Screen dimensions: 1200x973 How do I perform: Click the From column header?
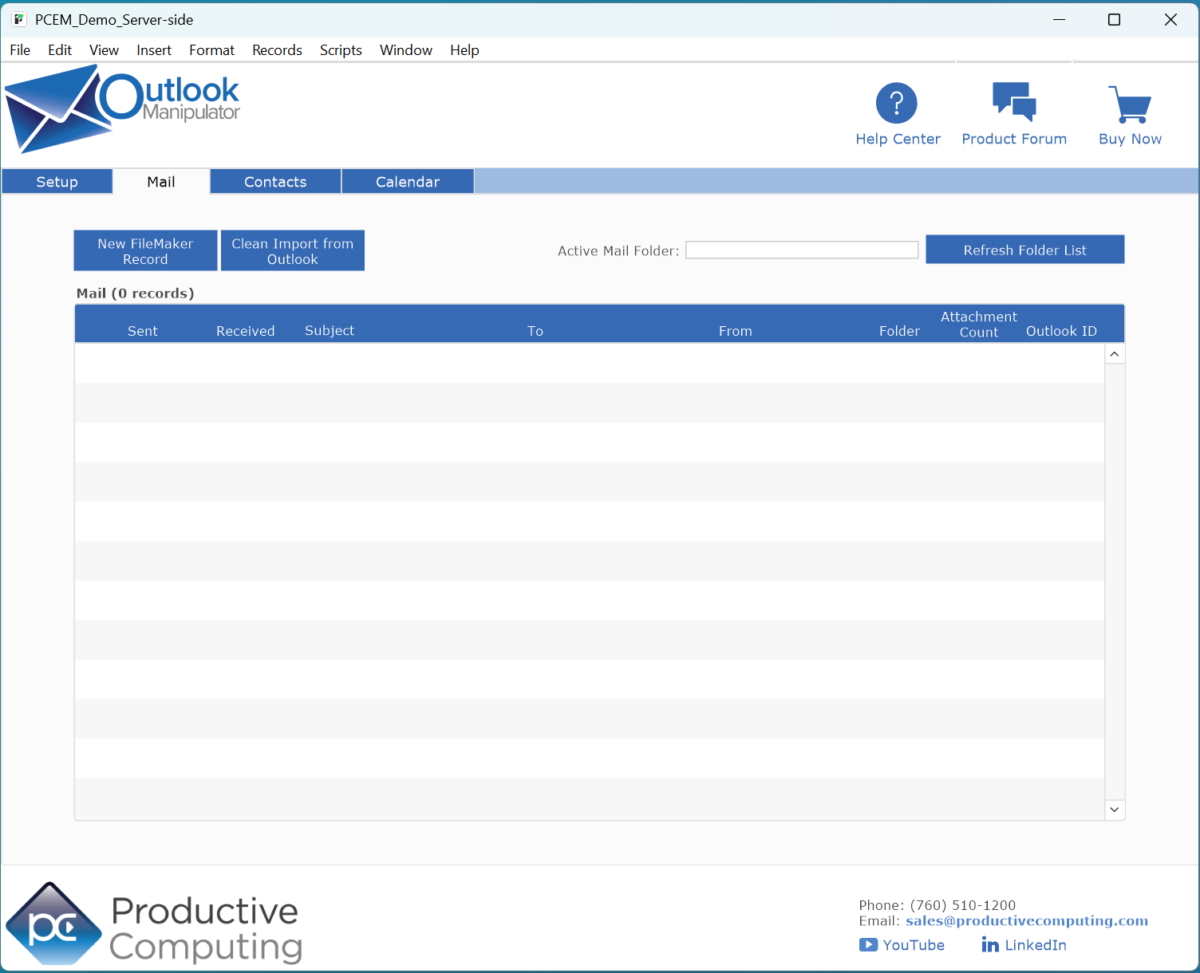pos(735,331)
